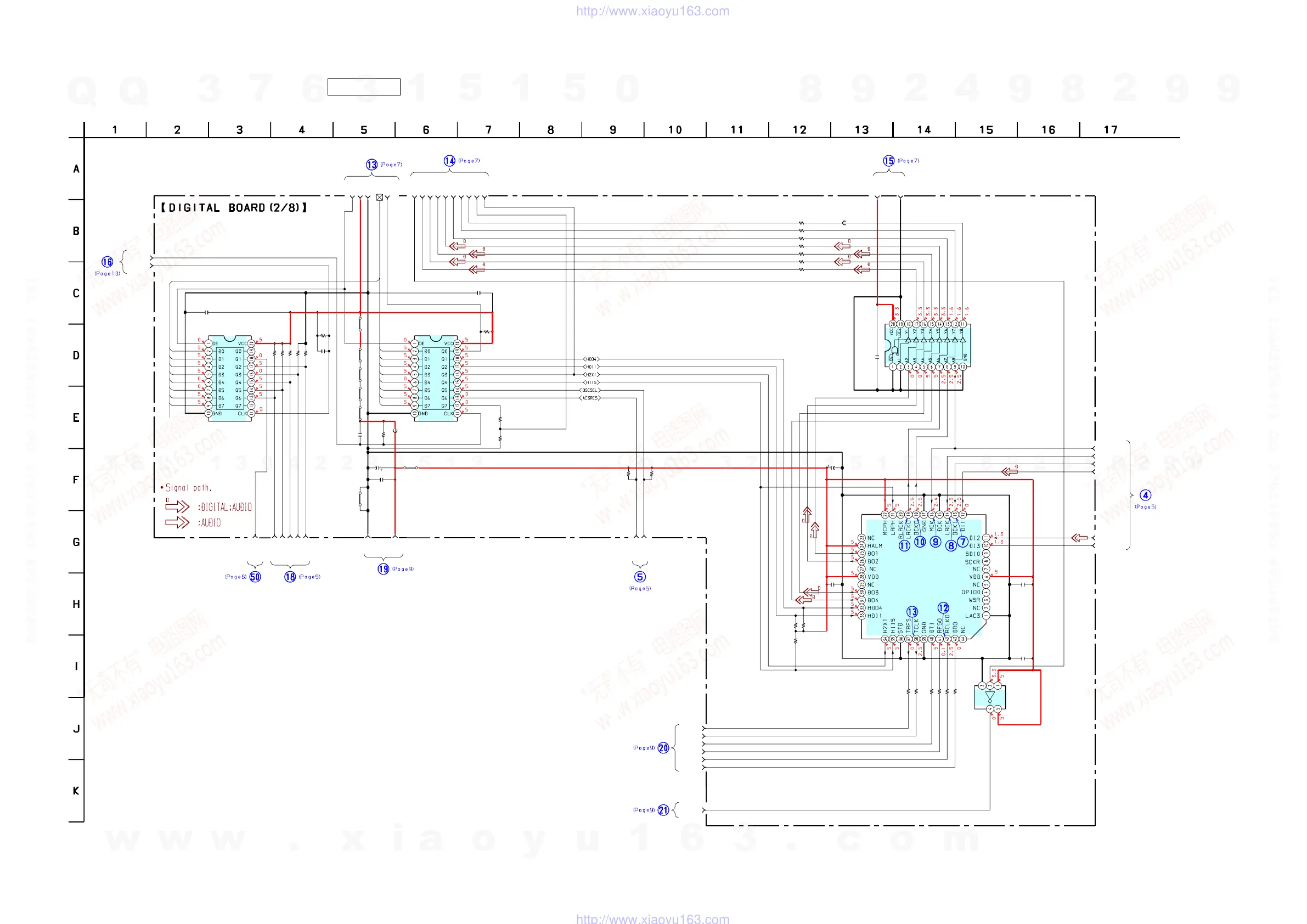Click circled 20 connector marker (Page9)
Image resolution: width=1307 pixels, height=924 pixels.
point(663,748)
